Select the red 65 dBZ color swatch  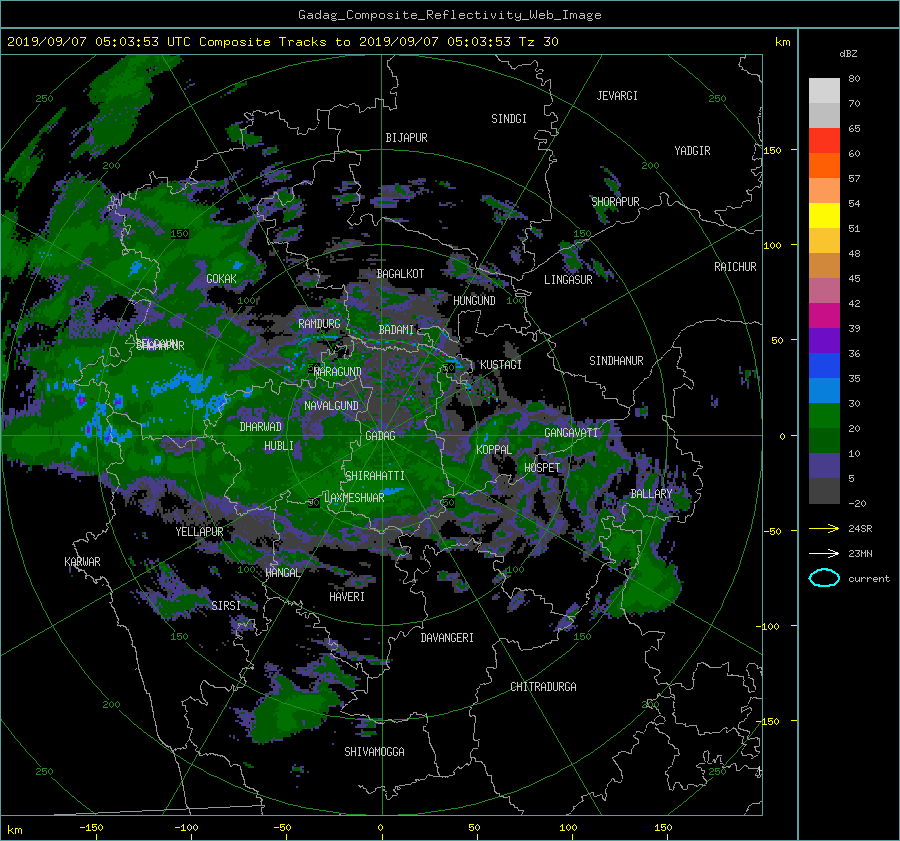point(824,140)
